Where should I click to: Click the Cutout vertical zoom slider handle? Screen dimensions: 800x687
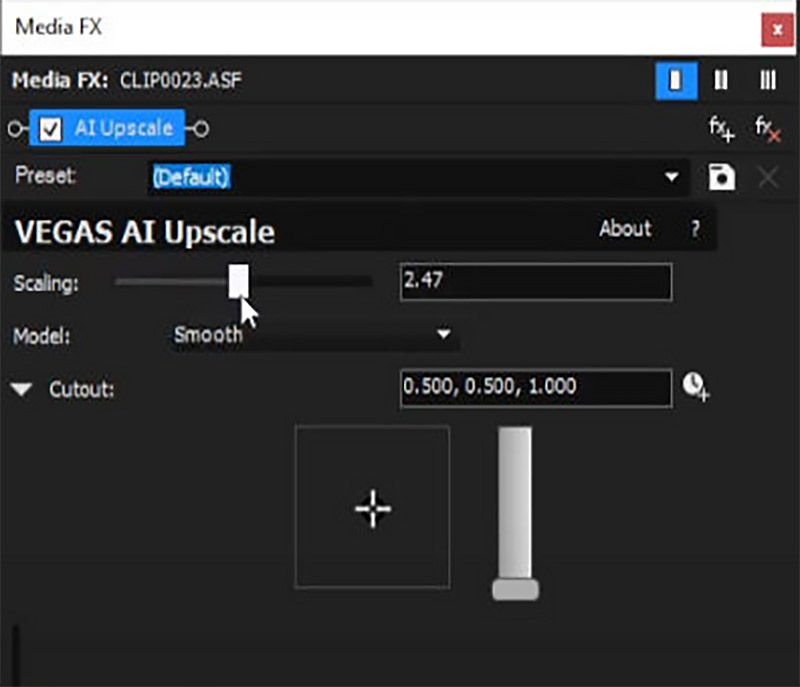coord(515,590)
